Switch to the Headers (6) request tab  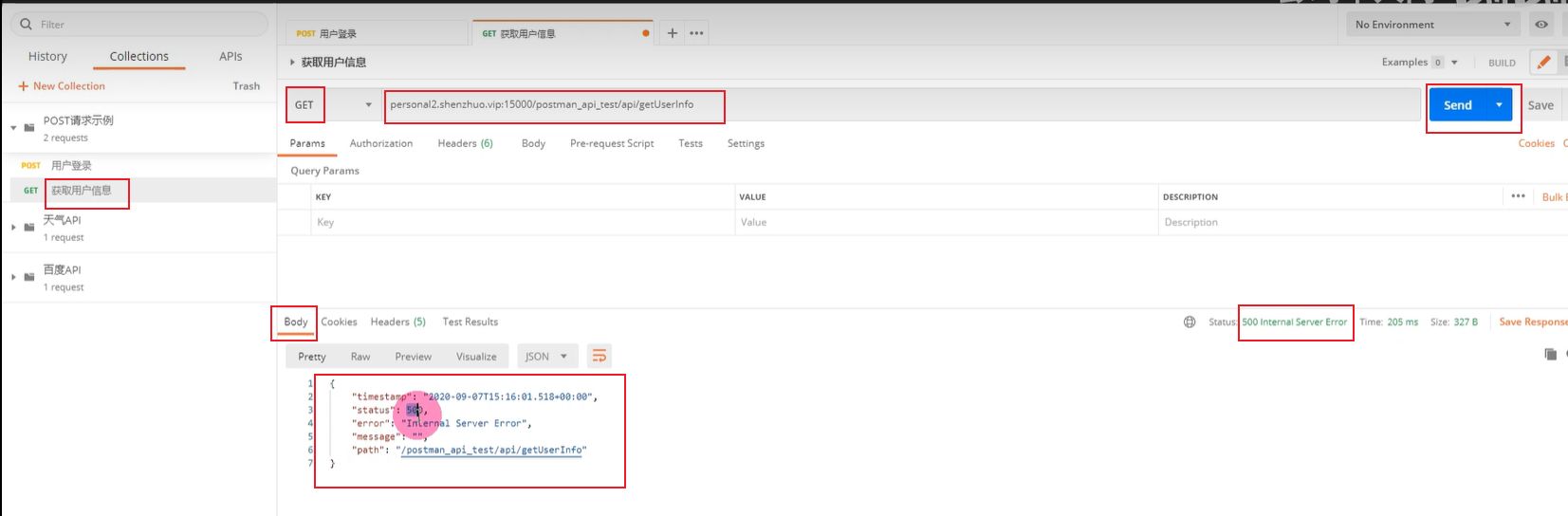465,143
